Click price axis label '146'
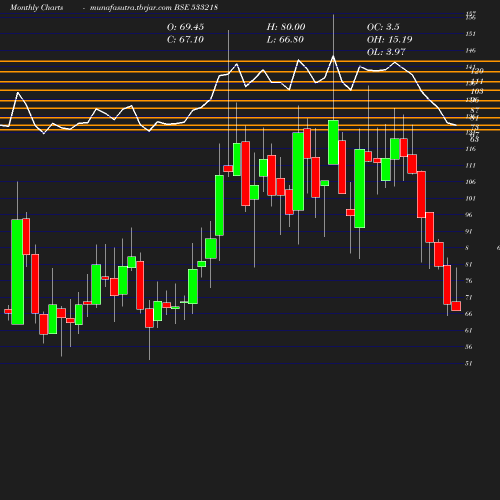 (470, 50)
